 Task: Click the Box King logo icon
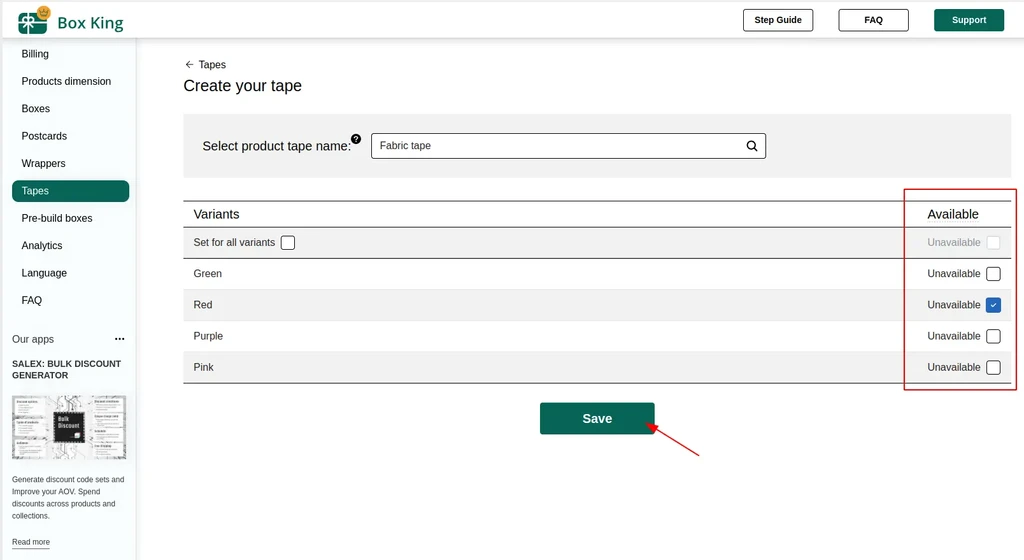pos(34,20)
